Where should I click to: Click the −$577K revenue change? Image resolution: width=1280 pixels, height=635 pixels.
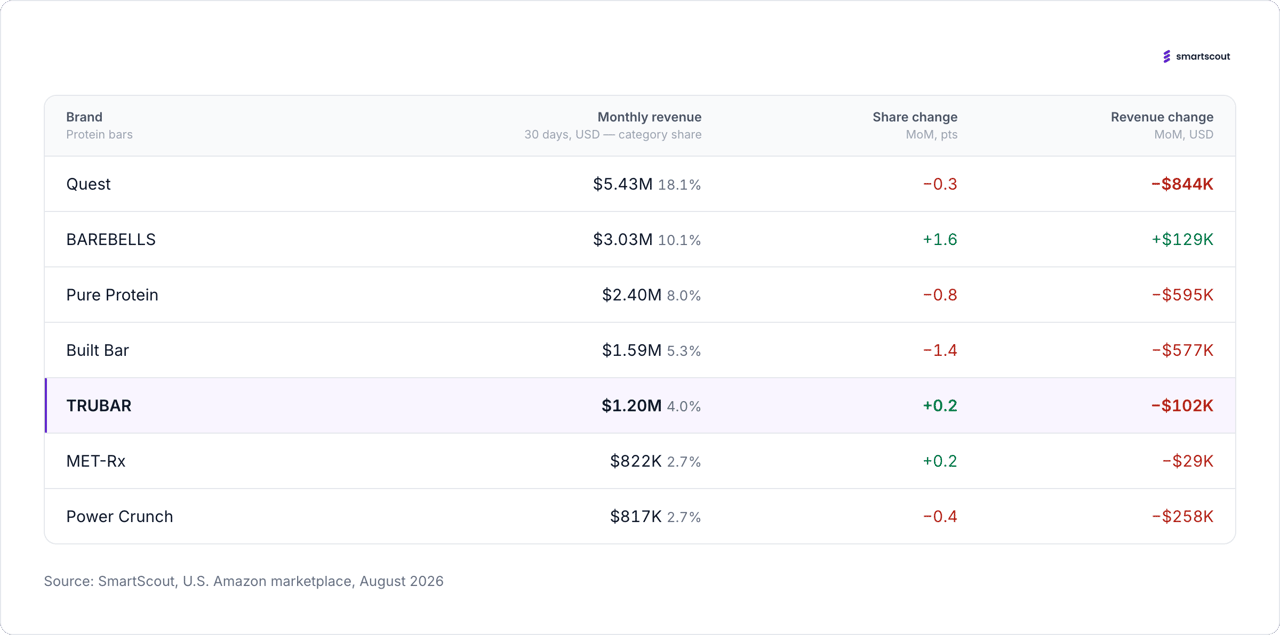point(1182,350)
